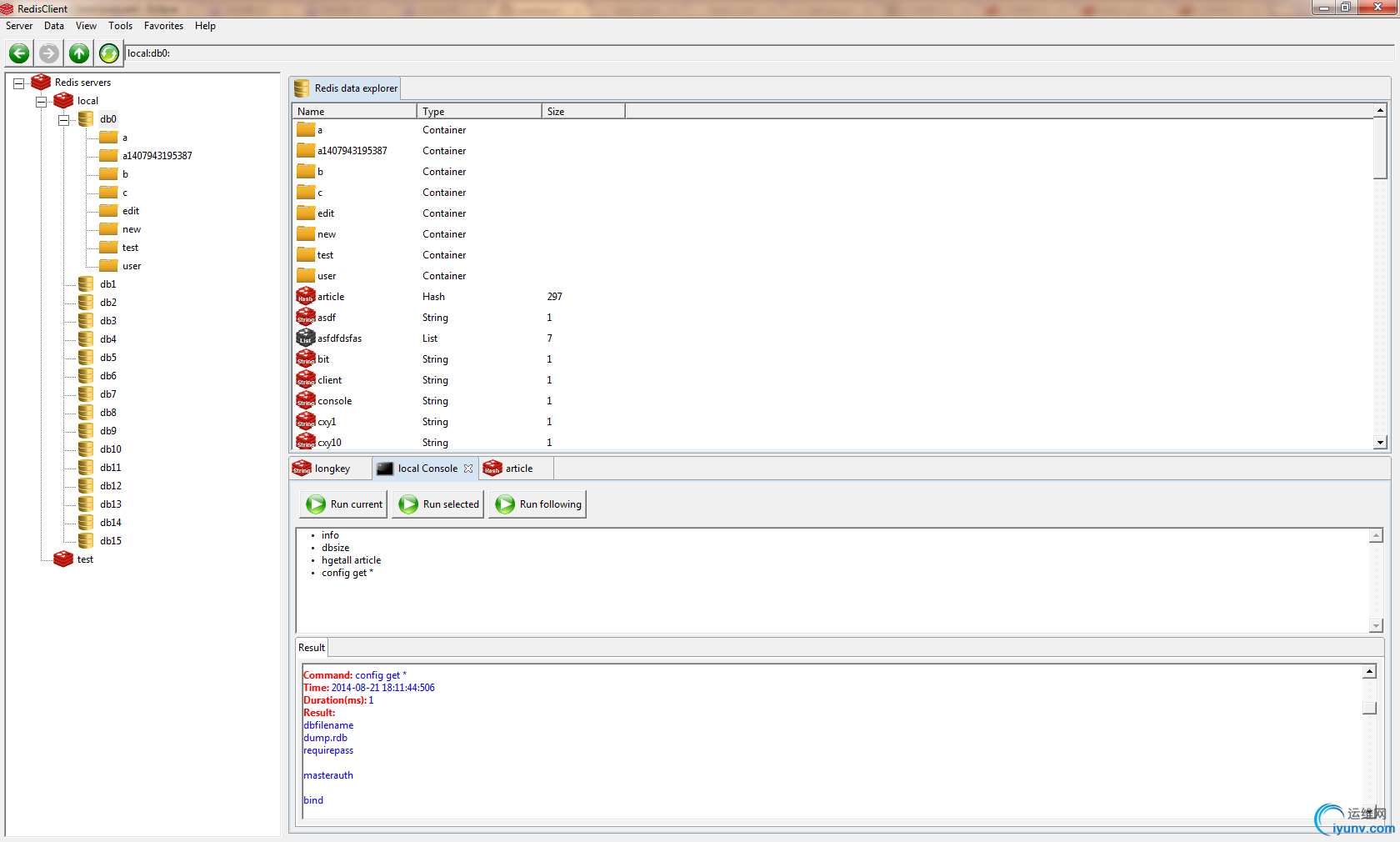
Task: Collapse the db0 database node
Action: click(x=63, y=120)
